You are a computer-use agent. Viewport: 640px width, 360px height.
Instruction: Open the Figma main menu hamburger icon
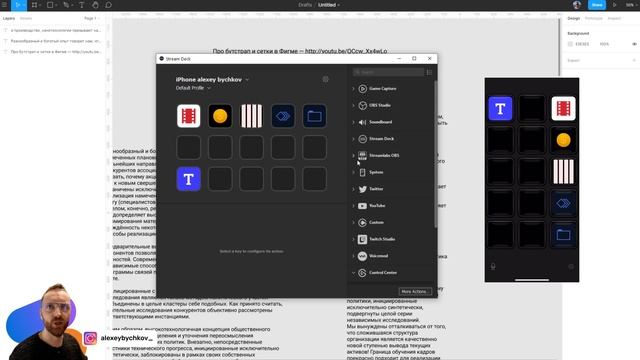click(4, 5)
